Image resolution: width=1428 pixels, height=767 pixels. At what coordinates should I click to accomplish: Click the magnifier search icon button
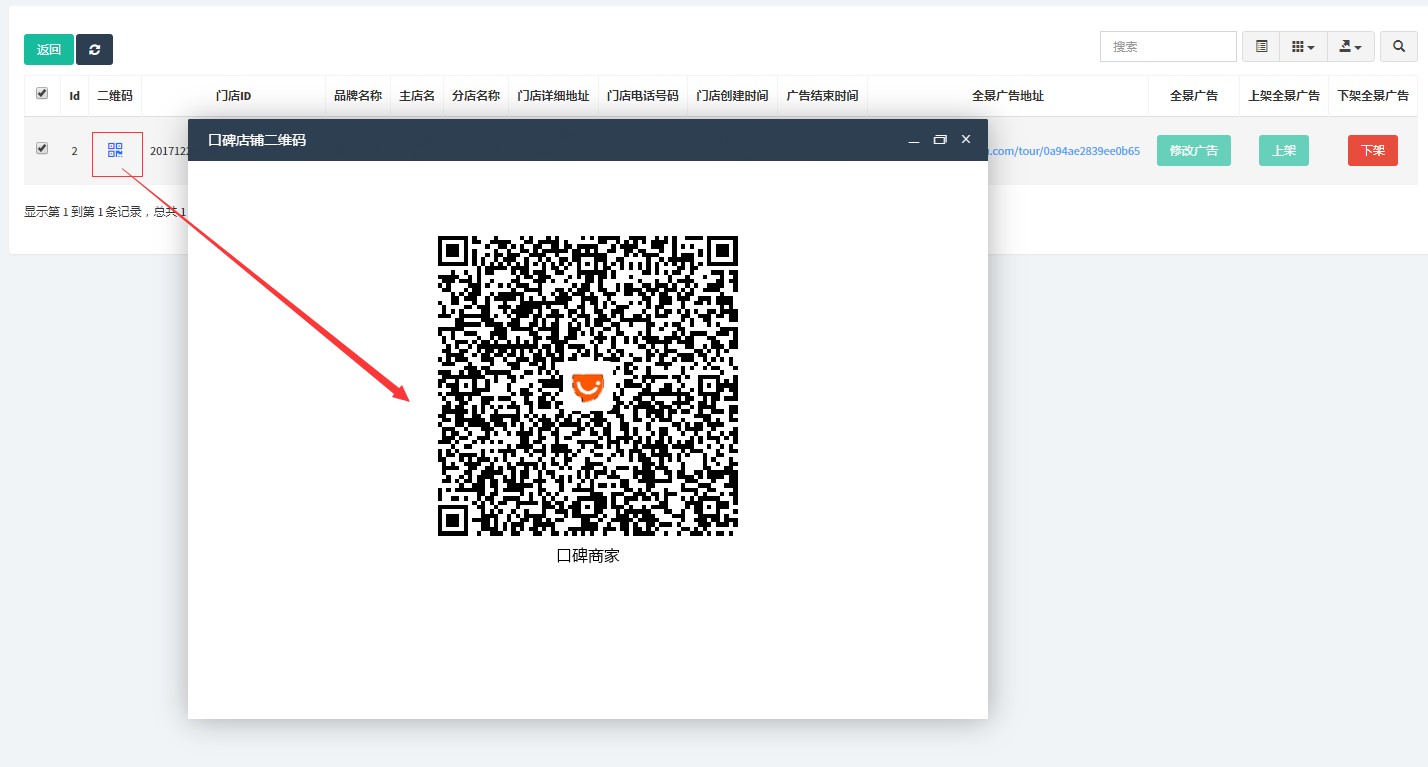(x=1399, y=46)
